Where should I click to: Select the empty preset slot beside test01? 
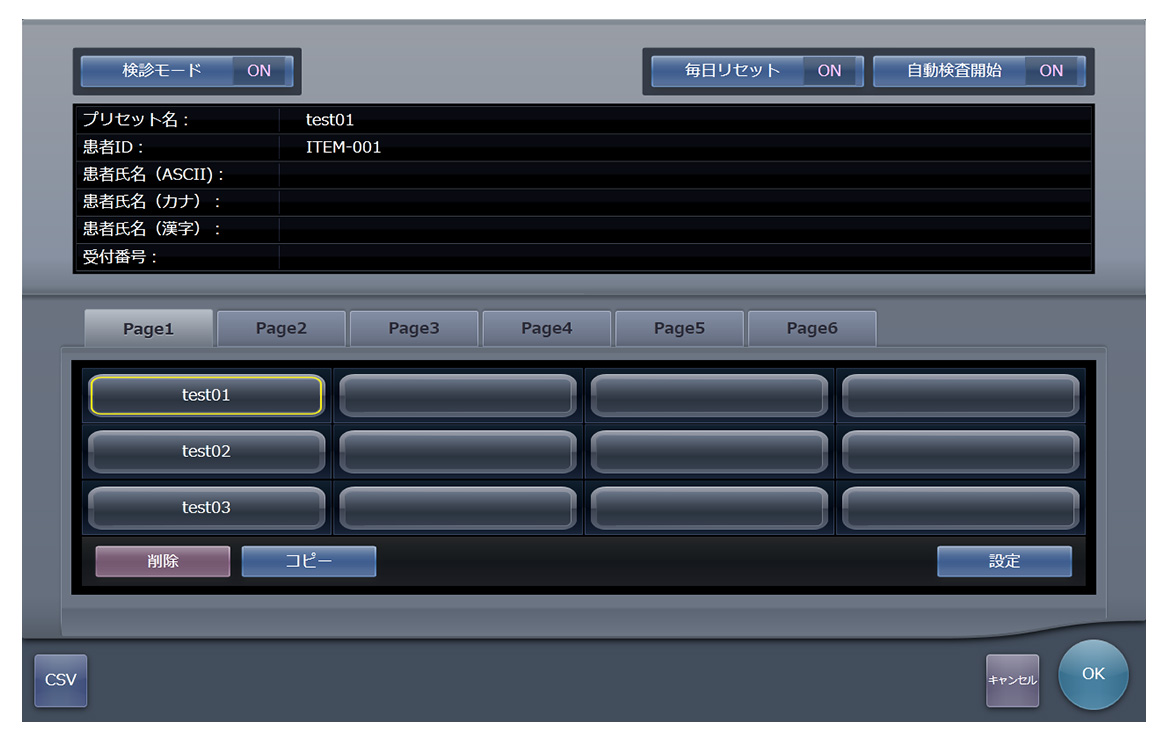point(457,395)
